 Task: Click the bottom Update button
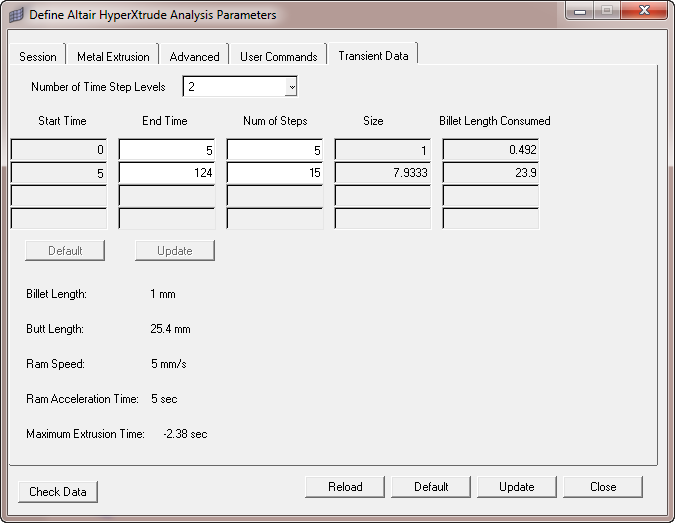516,487
